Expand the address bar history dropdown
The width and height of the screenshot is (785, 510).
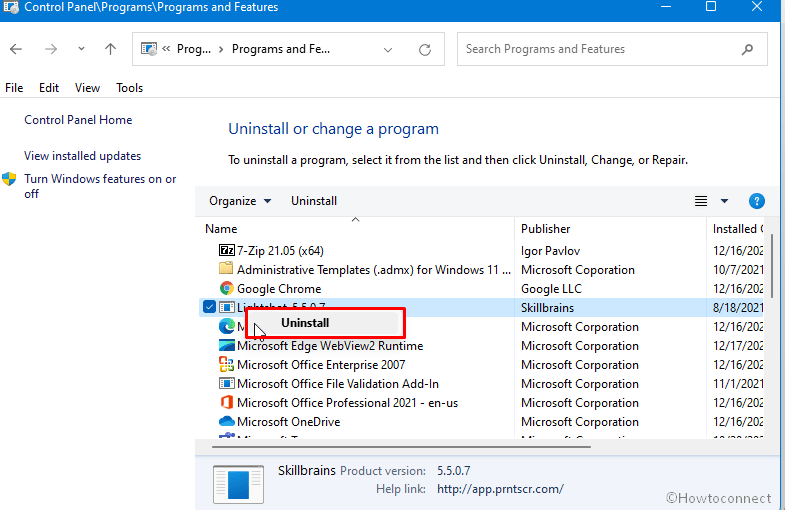[387, 50]
